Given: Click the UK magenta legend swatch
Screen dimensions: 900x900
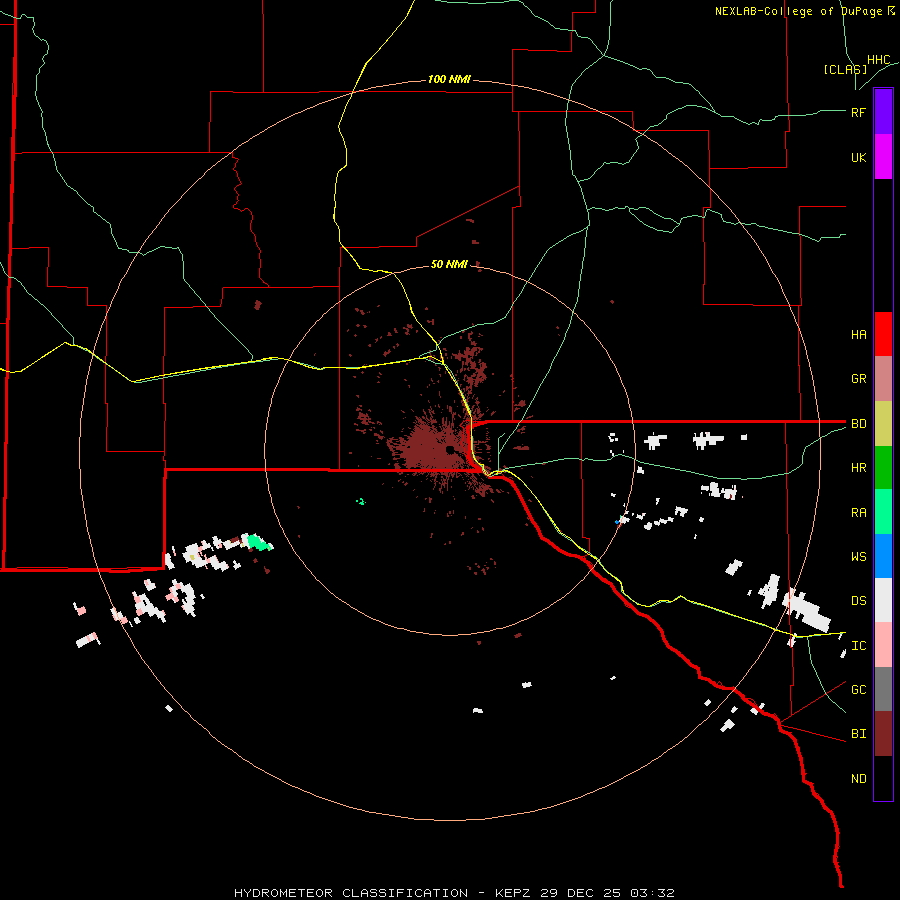Looking at the screenshot, I should pos(883,157).
